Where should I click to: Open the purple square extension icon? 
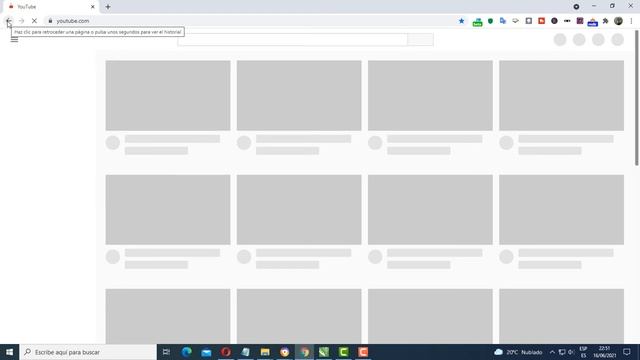click(x=580, y=21)
